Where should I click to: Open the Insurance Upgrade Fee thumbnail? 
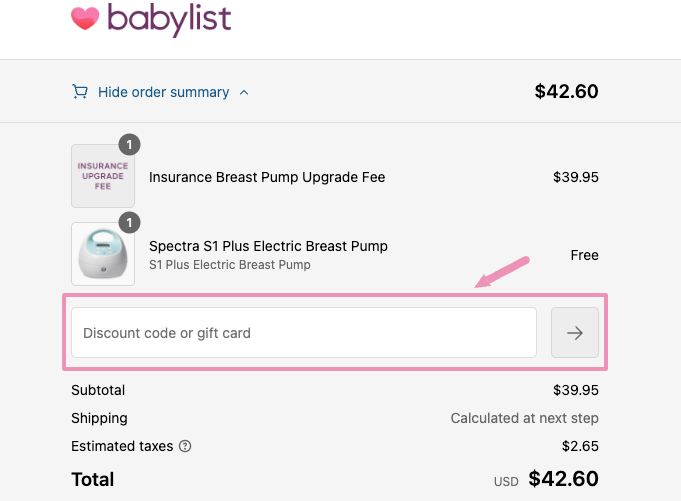[x=103, y=176]
